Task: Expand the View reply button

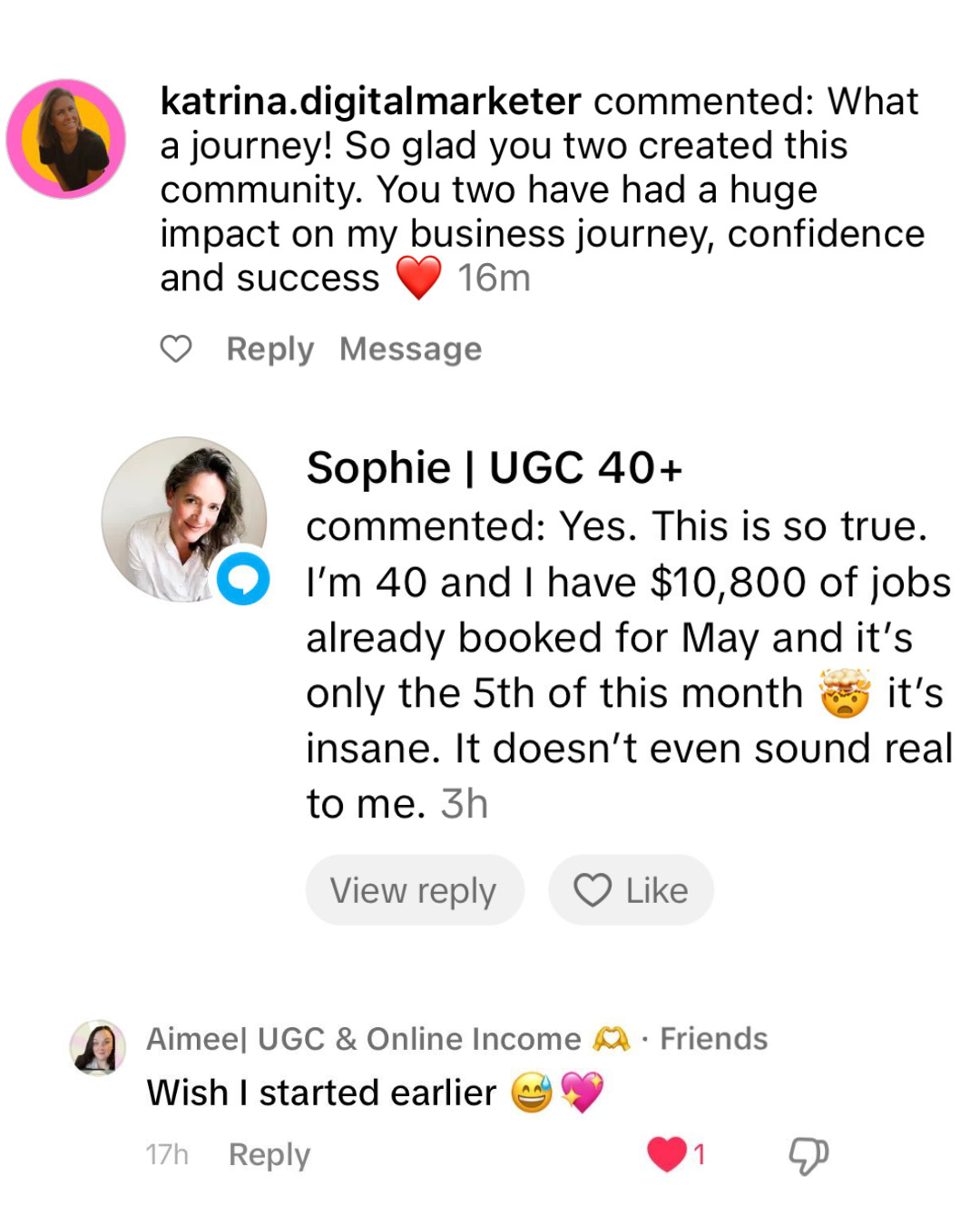Action: [x=414, y=890]
